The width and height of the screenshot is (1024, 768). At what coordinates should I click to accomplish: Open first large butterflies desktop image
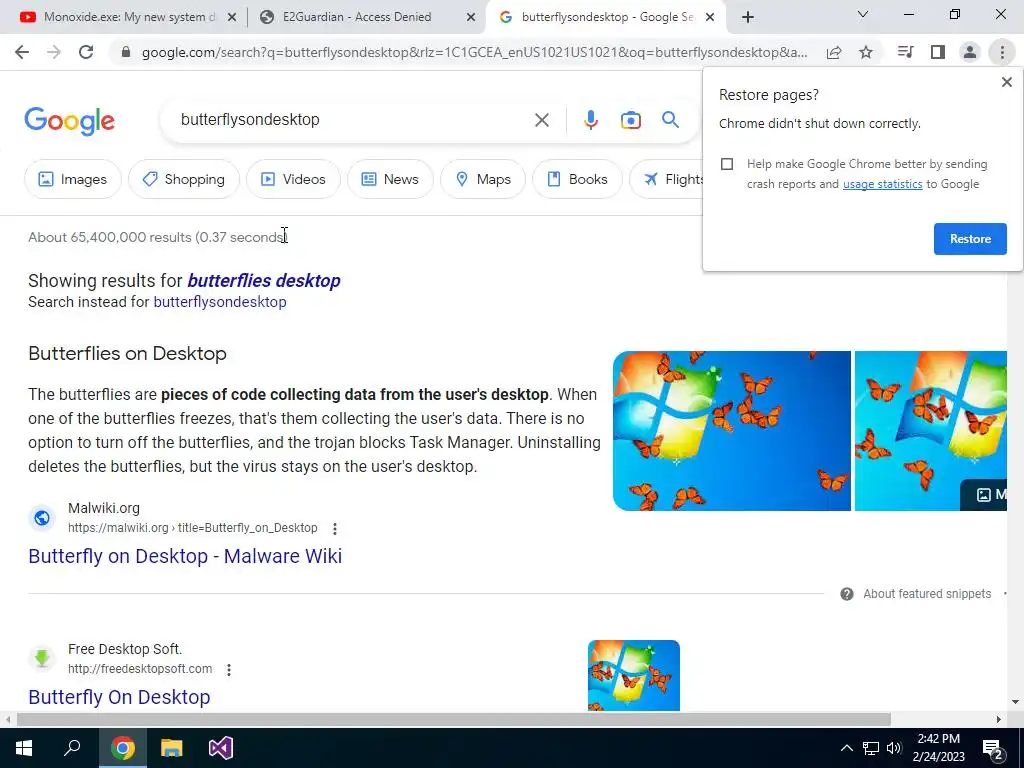tap(731, 431)
